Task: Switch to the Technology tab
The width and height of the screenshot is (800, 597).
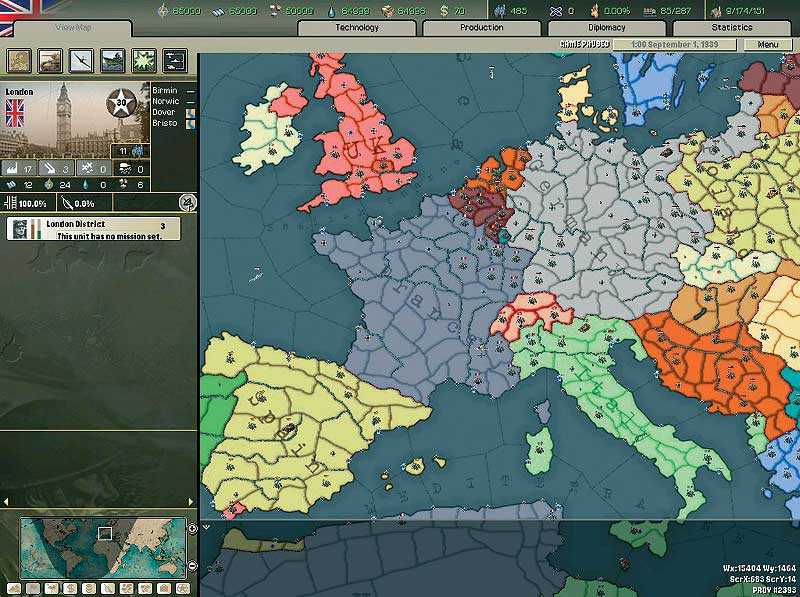Action: pyautogui.click(x=357, y=28)
